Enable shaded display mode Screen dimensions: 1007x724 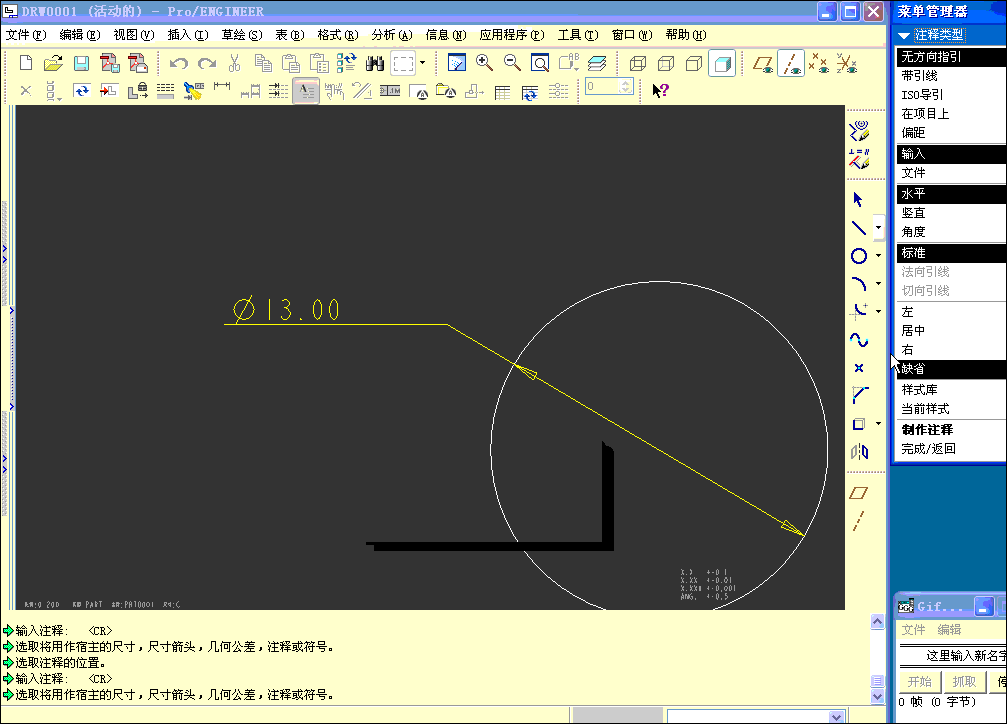click(722, 63)
